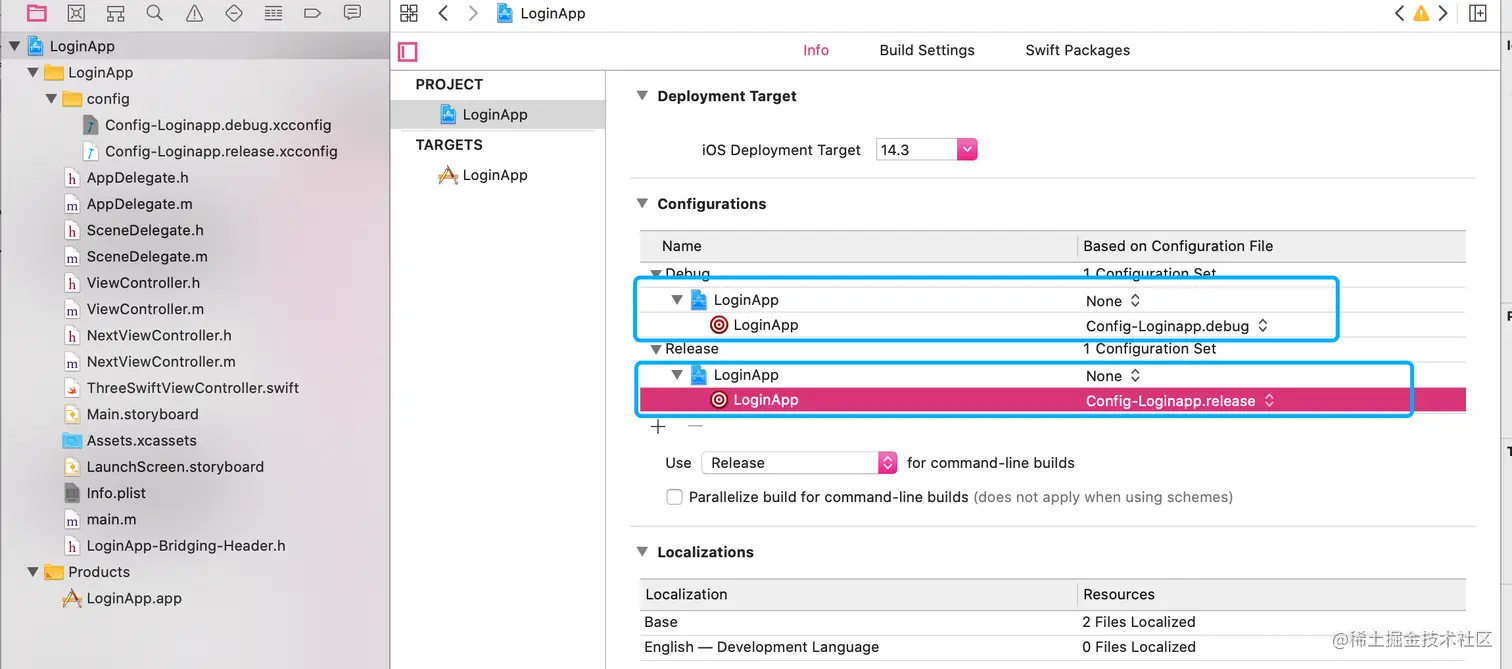This screenshot has width=1512, height=669.
Task: Open Main.storyboard in the navigator
Action: point(142,414)
